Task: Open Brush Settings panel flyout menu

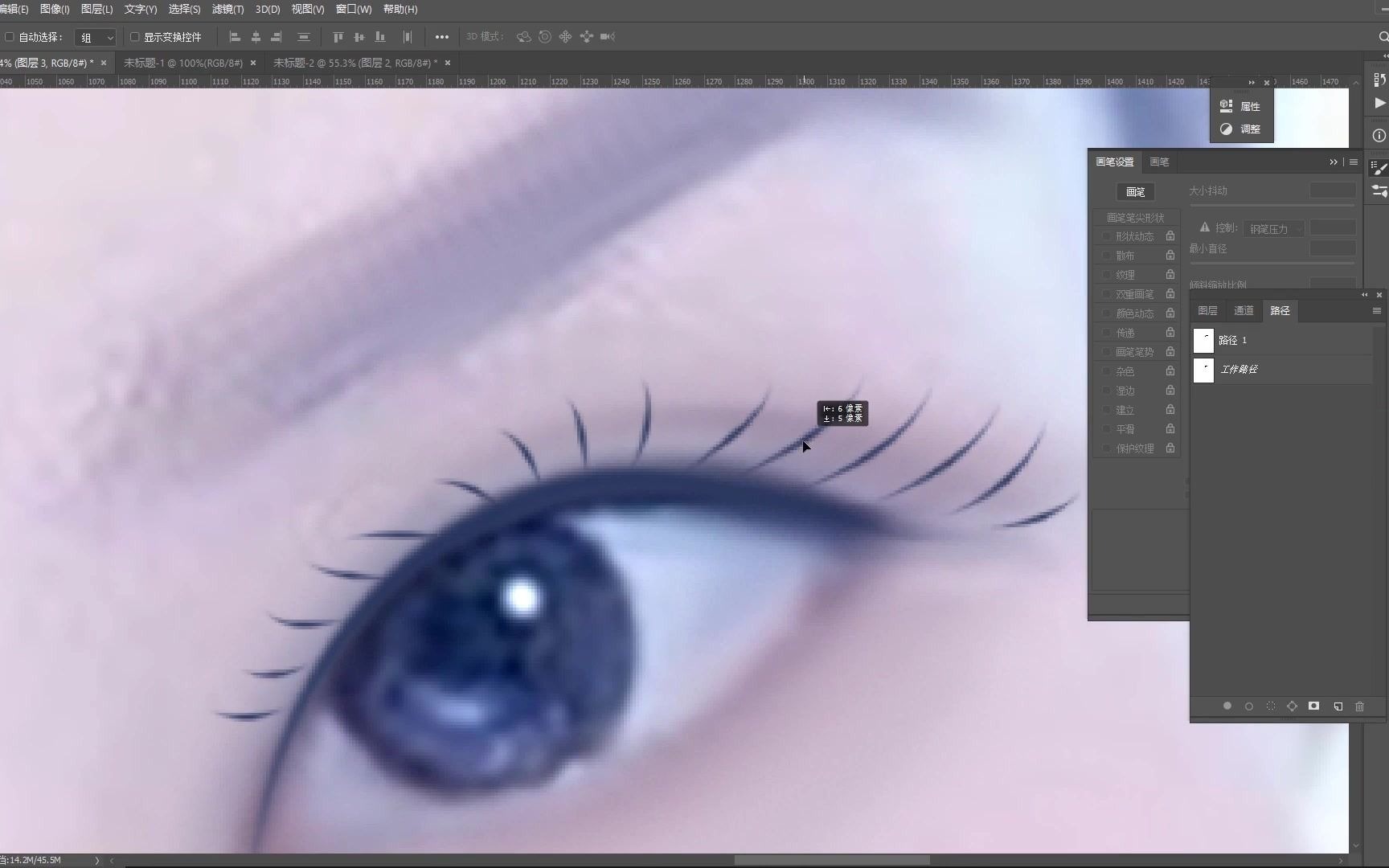Action: click(x=1354, y=162)
